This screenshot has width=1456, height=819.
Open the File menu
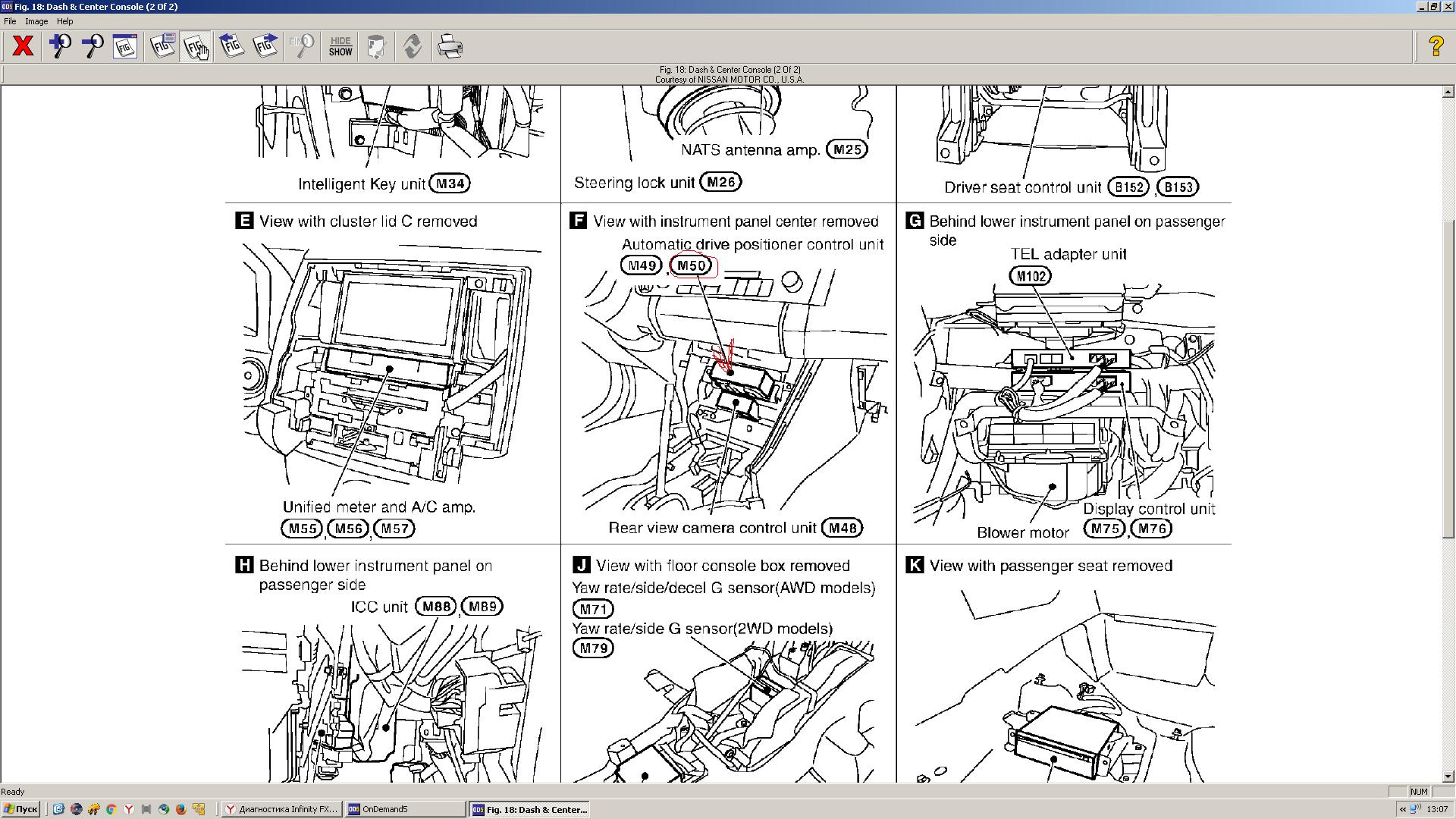[10, 21]
